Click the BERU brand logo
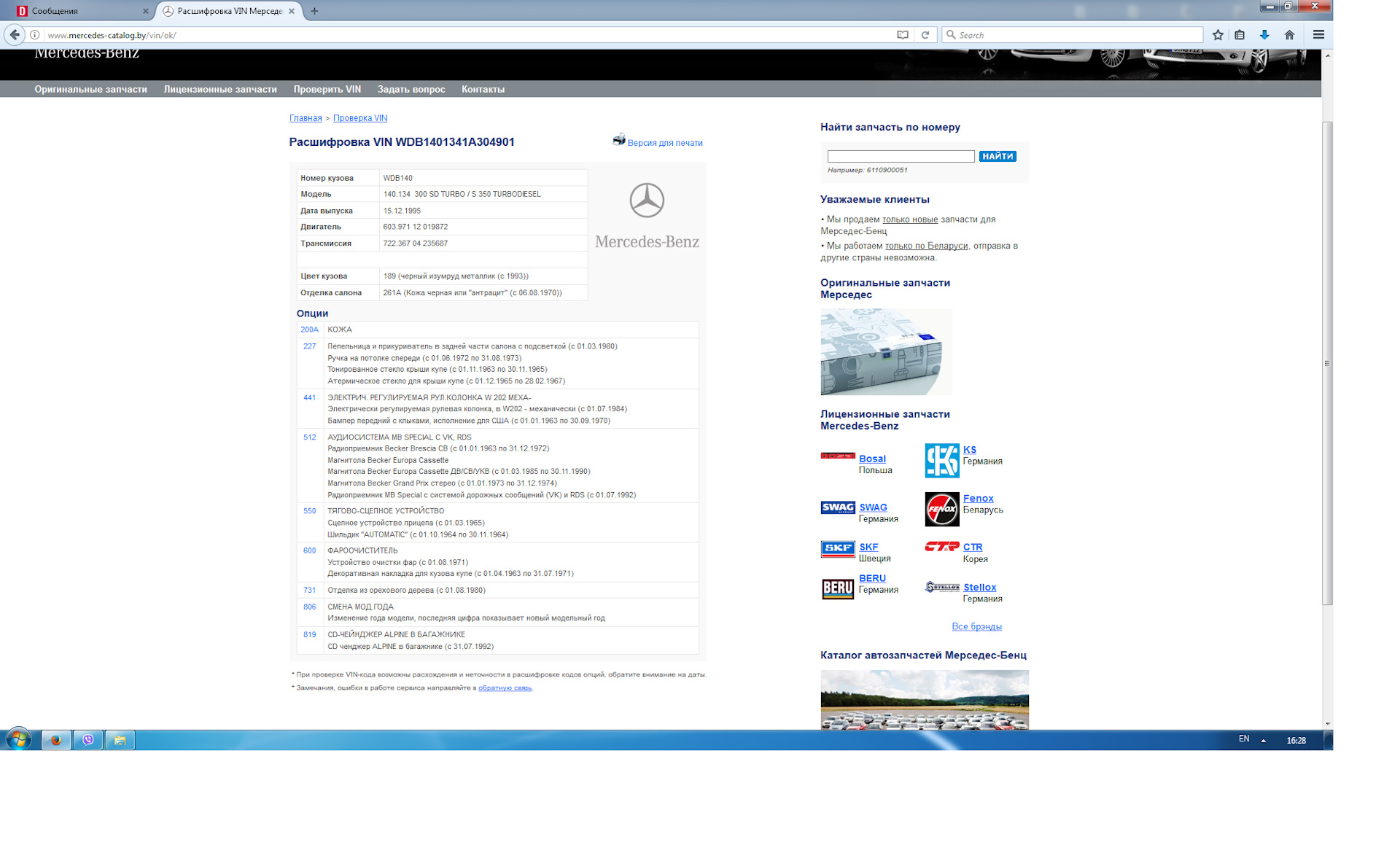Image resolution: width=1400 pixels, height=845 pixels. 838,588
